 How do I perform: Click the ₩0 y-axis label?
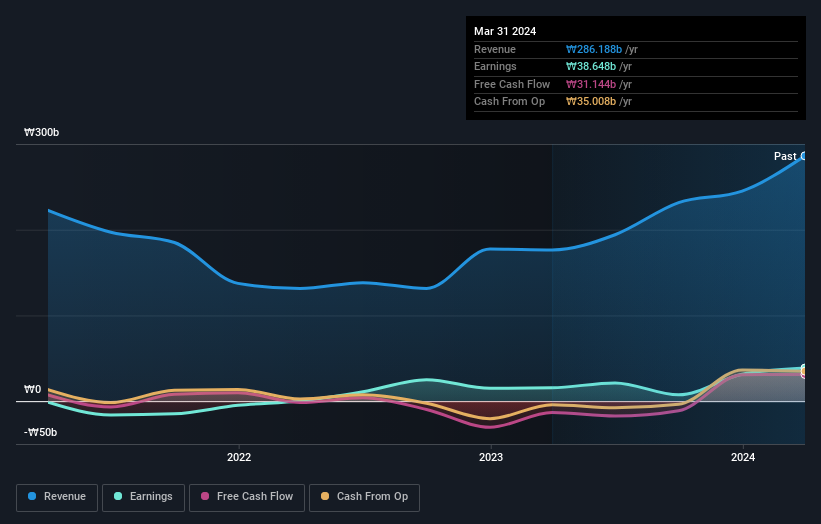point(33,390)
